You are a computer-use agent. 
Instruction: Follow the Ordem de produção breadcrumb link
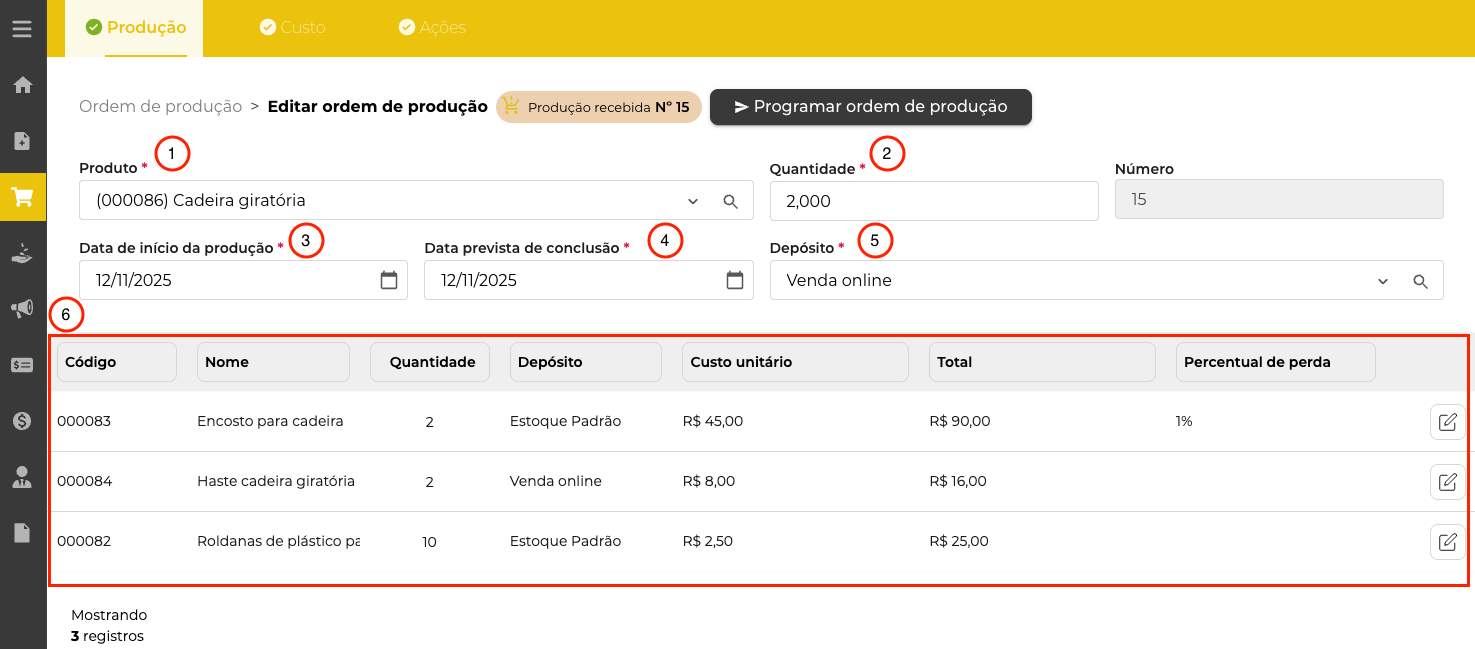160,106
